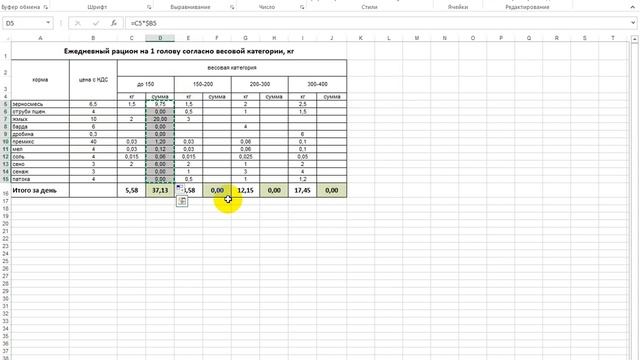Select total cell 5,58 in column C
The width and height of the screenshot is (640, 360).
(x=131, y=190)
